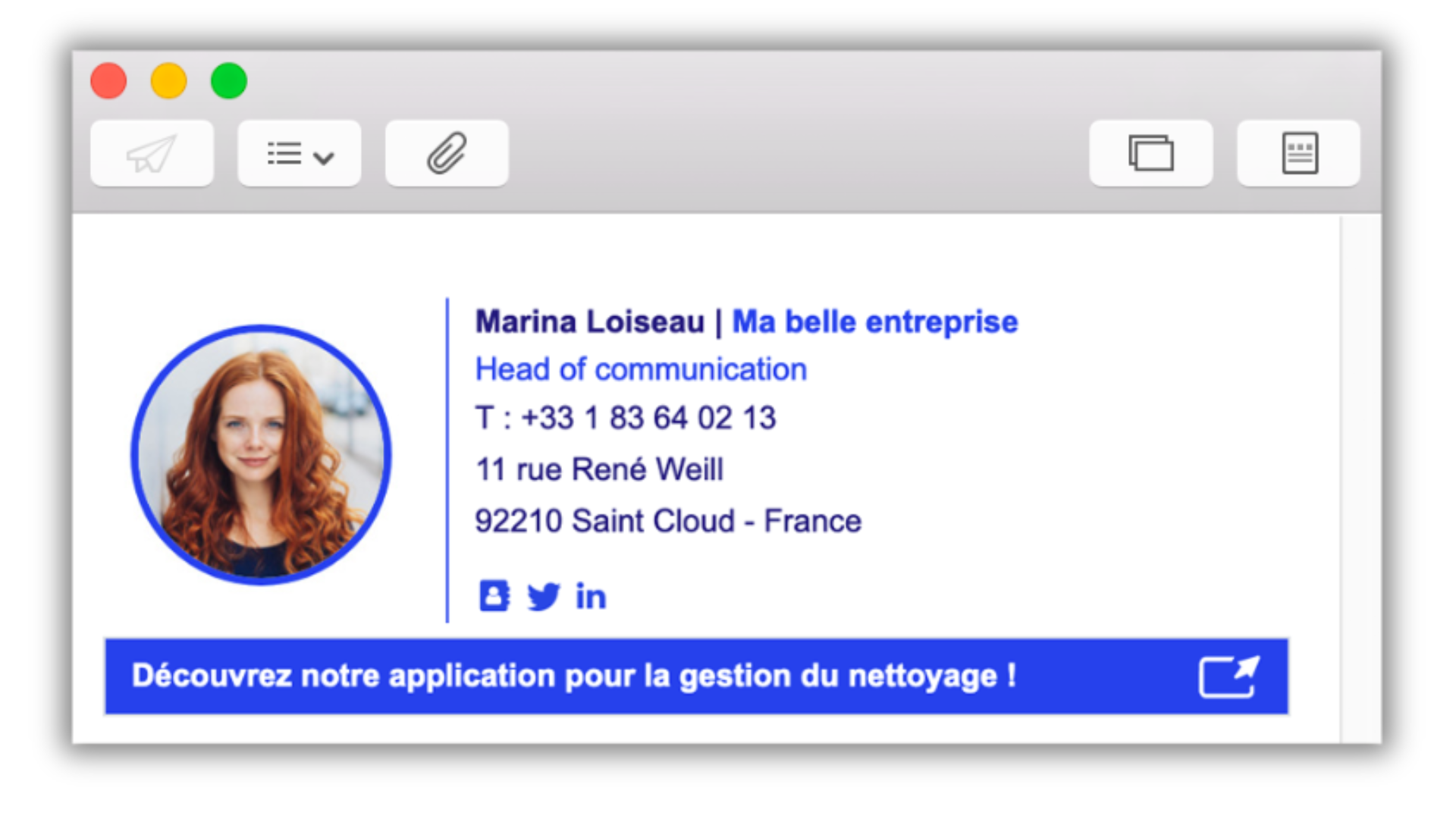Click the LinkedIn icon in signature
The height and width of the screenshot is (819, 1456).
(591, 596)
